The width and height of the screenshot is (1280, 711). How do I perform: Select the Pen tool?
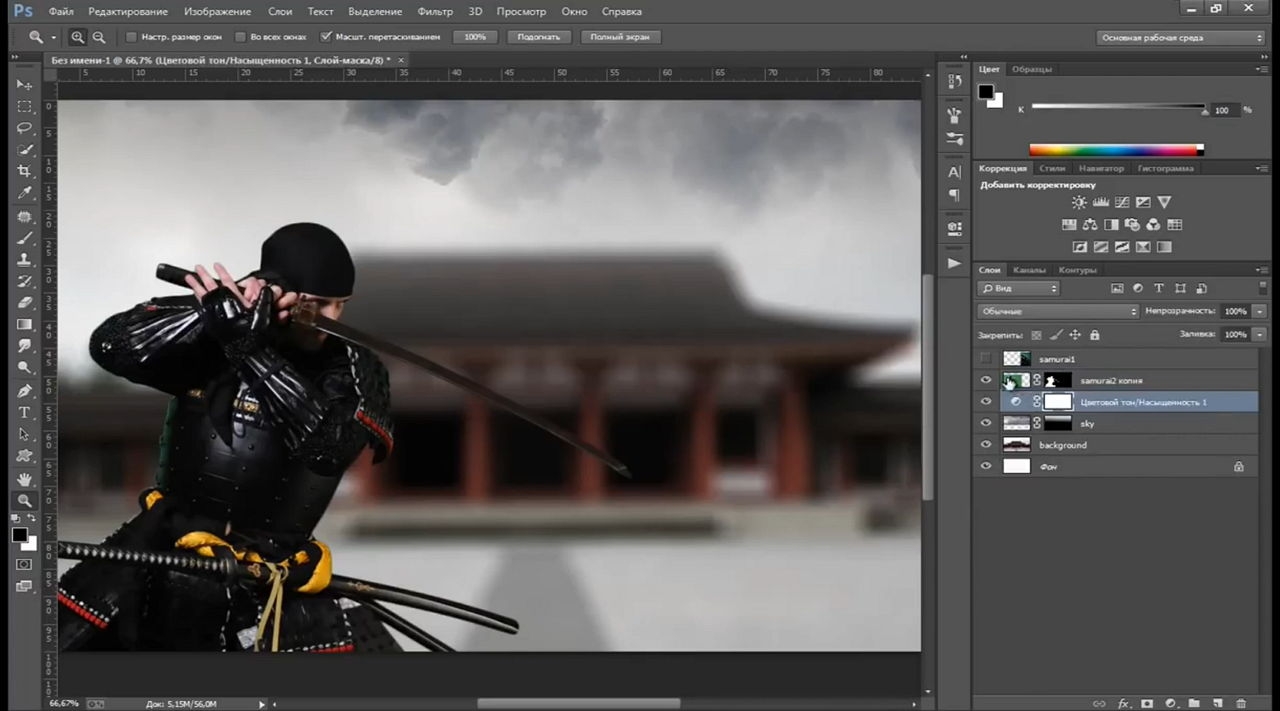pos(24,391)
